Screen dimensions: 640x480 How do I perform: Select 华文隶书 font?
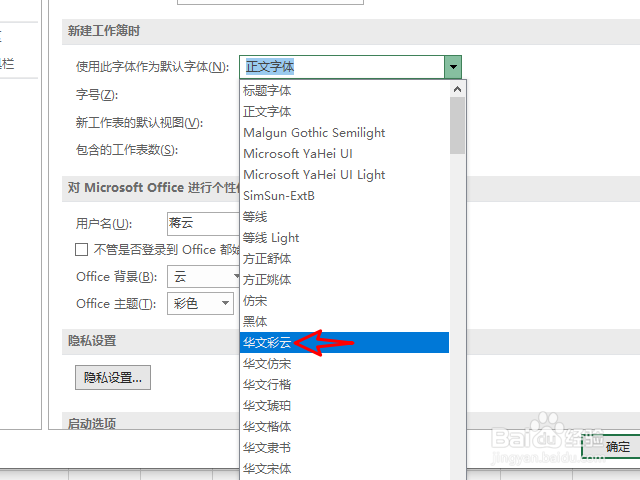click(344, 448)
